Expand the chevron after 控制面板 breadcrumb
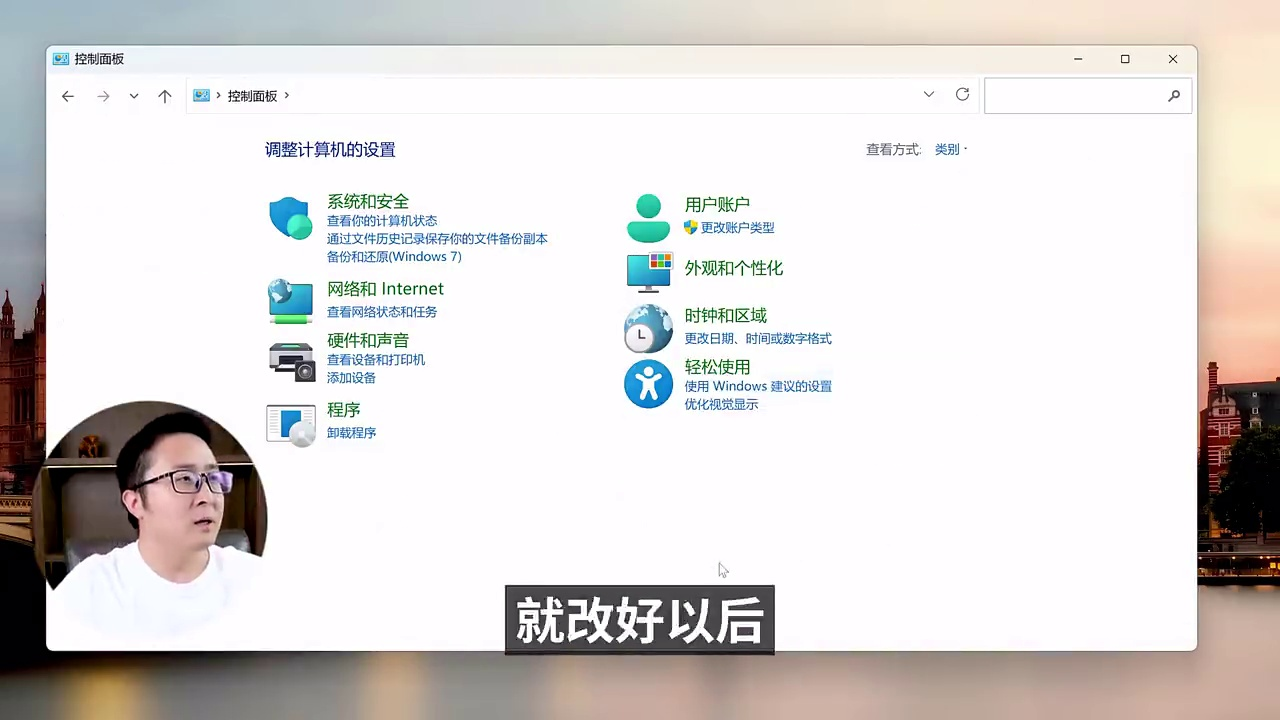Image resolution: width=1280 pixels, height=720 pixels. click(x=286, y=95)
